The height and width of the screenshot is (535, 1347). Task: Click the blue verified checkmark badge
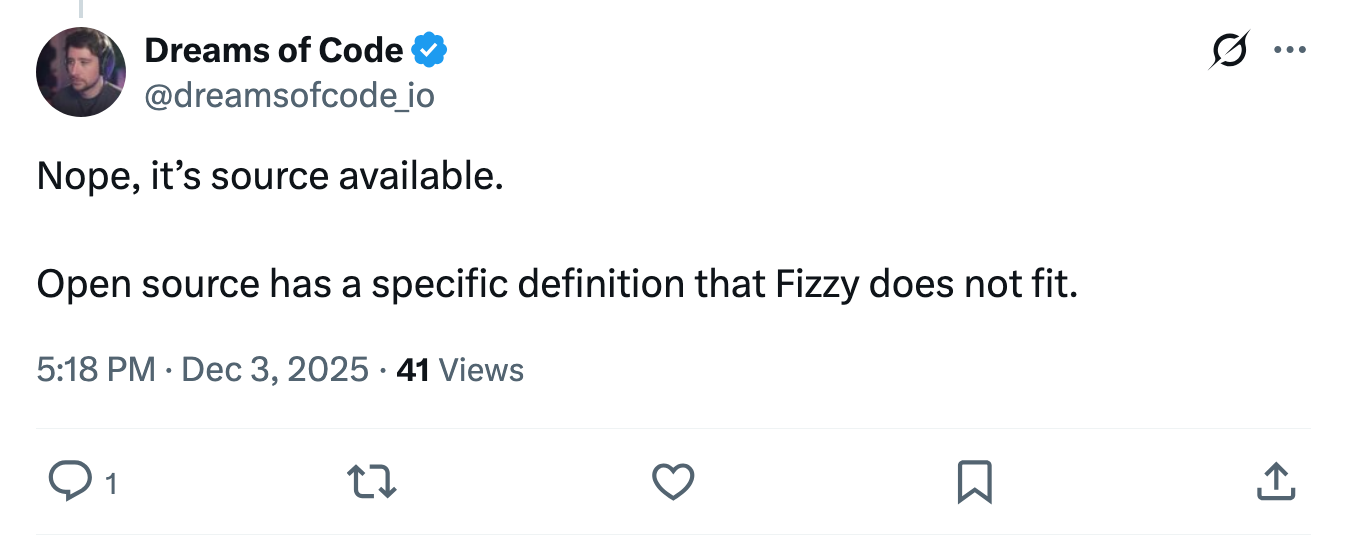[431, 50]
